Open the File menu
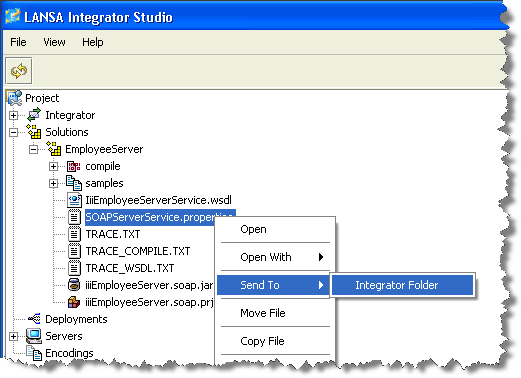Image resolution: width=521 pixels, height=378 pixels. tap(18, 42)
